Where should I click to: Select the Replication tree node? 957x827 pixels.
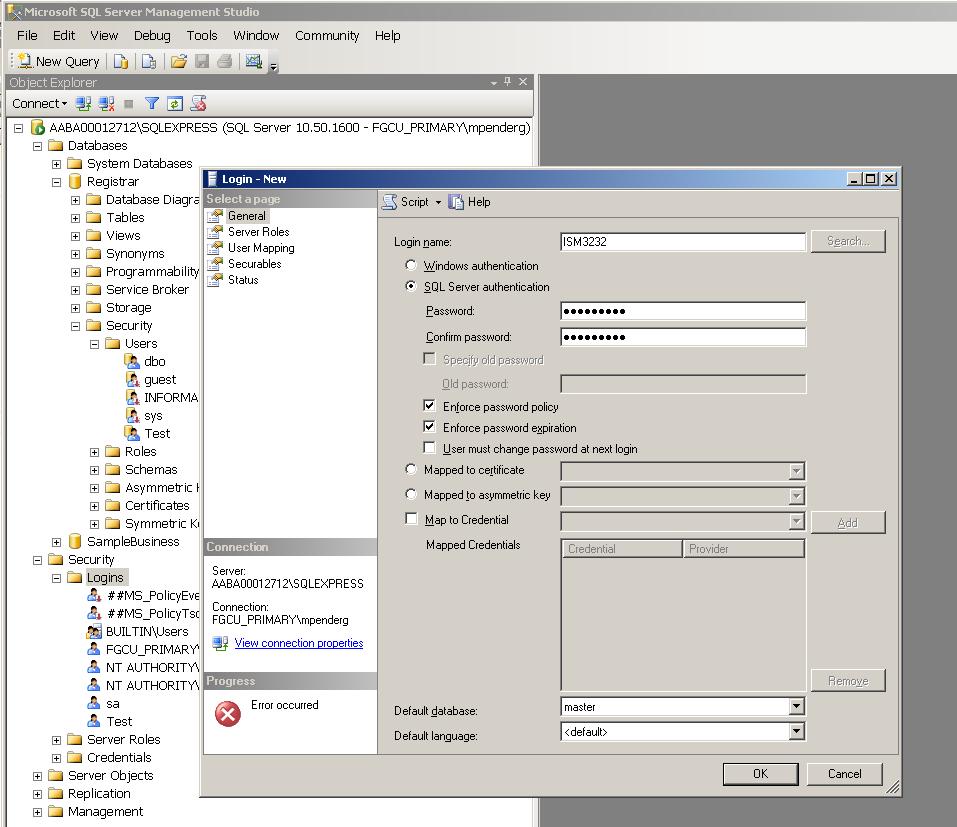(x=99, y=793)
